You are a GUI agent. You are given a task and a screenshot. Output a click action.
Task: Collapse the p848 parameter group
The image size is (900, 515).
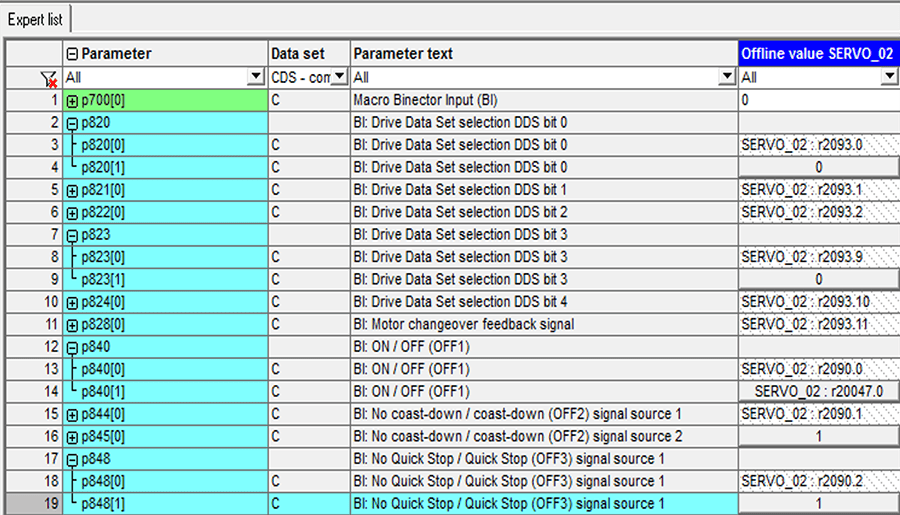72,459
